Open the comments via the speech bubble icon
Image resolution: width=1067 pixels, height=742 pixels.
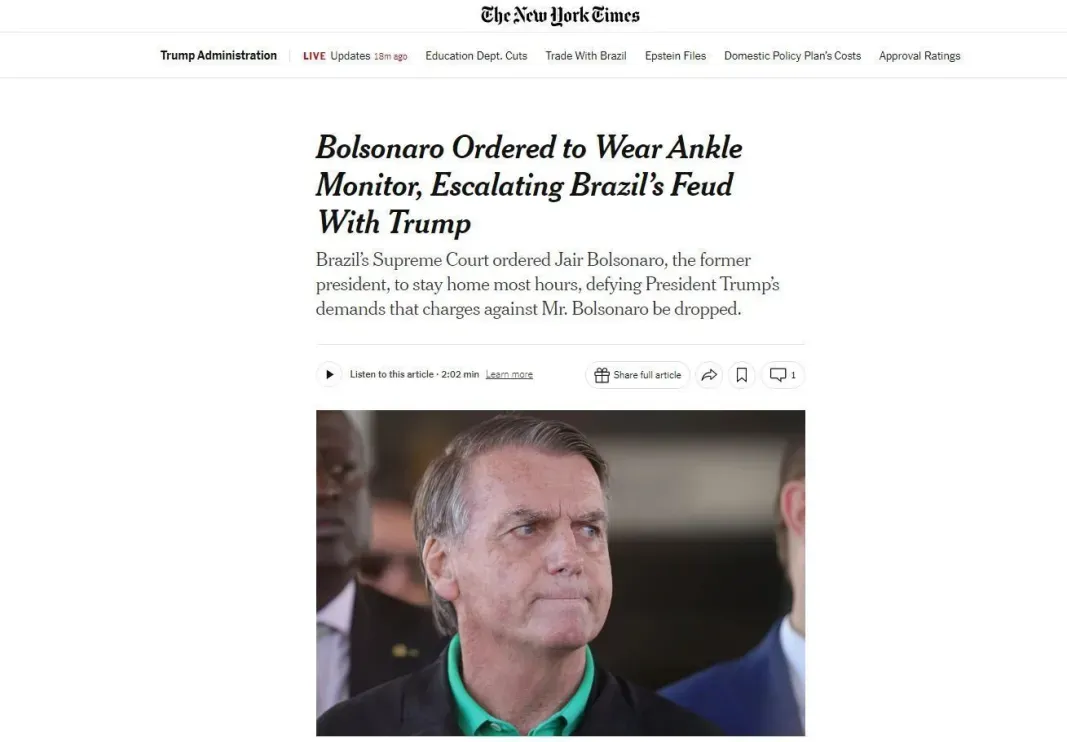780,374
